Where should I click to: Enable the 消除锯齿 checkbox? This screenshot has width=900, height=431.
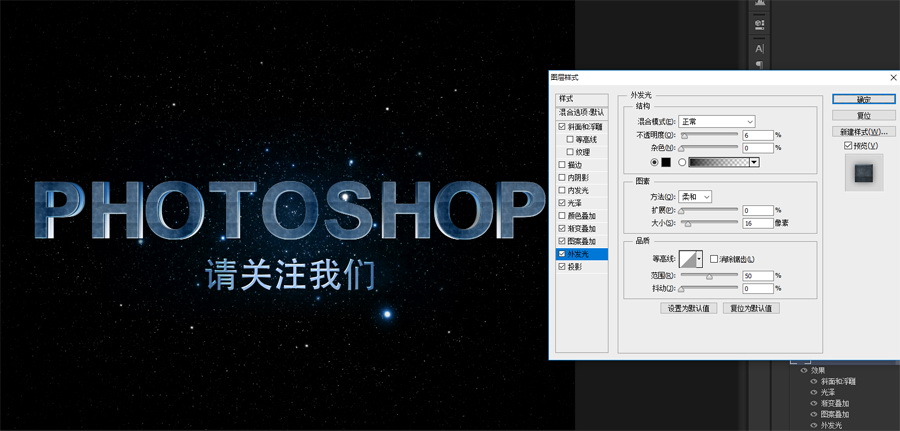(714, 259)
